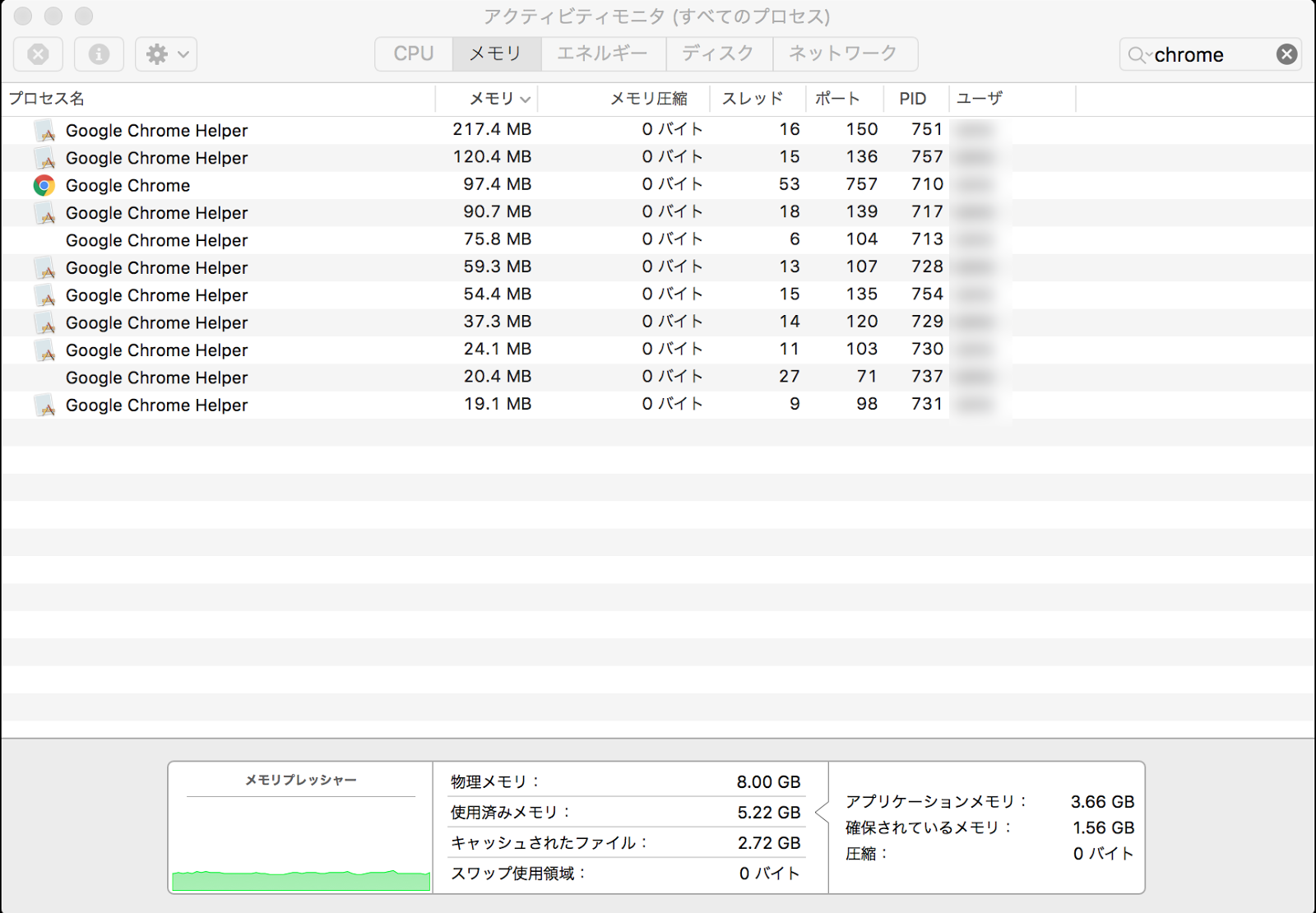Sort by メモリ圧縮 column header
Screen dimensions: 1316x913
pyautogui.click(x=623, y=99)
